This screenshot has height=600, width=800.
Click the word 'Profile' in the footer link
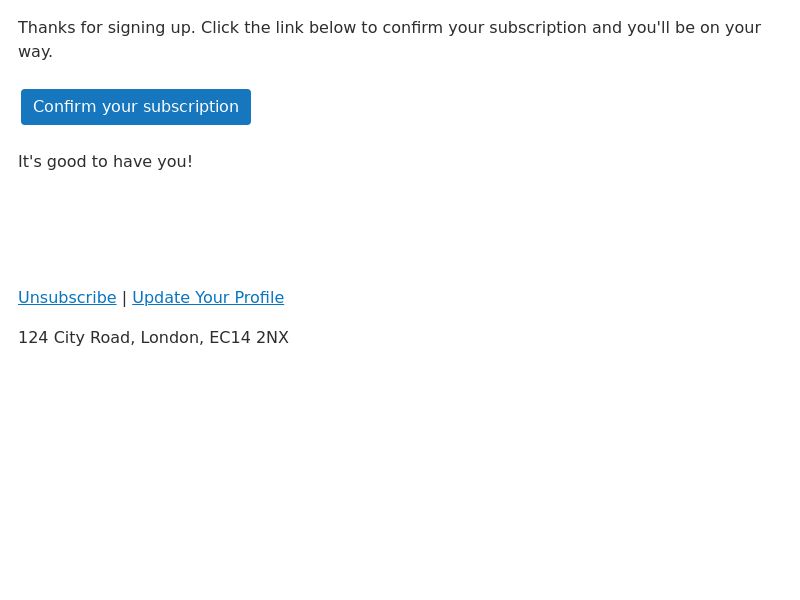[259, 297]
